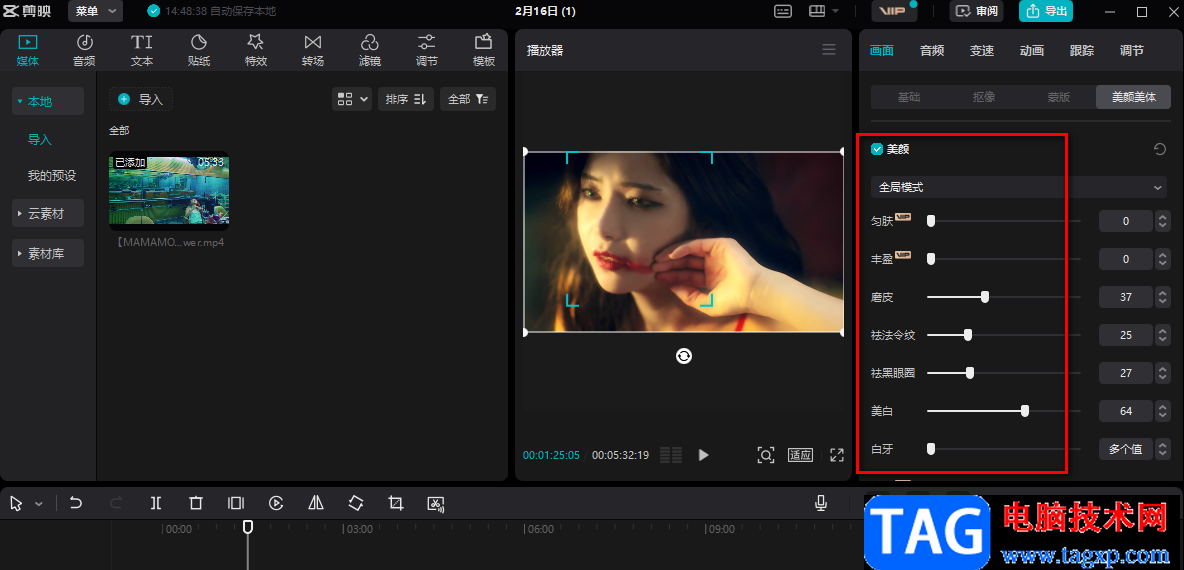Uncheck the 美颜 checkbox
The height and width of the screenshot is (570, 1184).
click(877, 149)
